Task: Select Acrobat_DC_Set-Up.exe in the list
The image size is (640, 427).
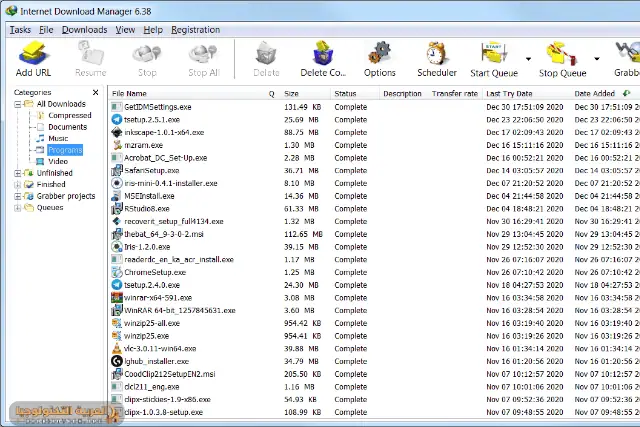Action: click(x=165, y=158)
